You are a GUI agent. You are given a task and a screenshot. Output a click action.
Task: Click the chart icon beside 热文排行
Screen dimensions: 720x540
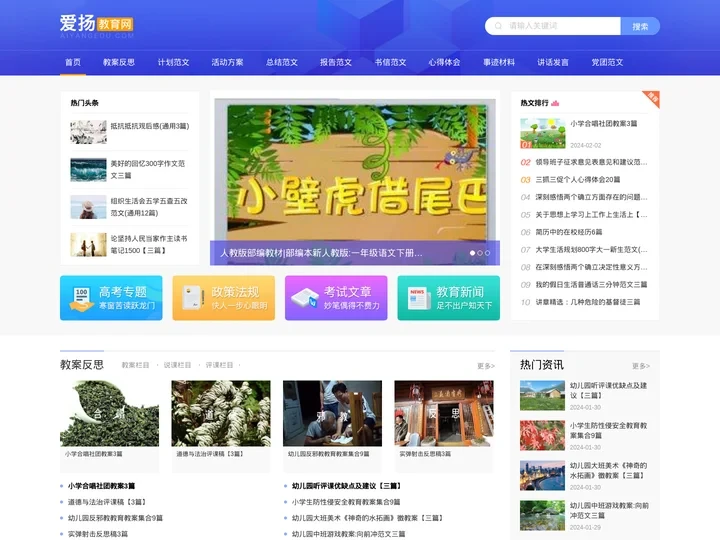tap(555, 103)
